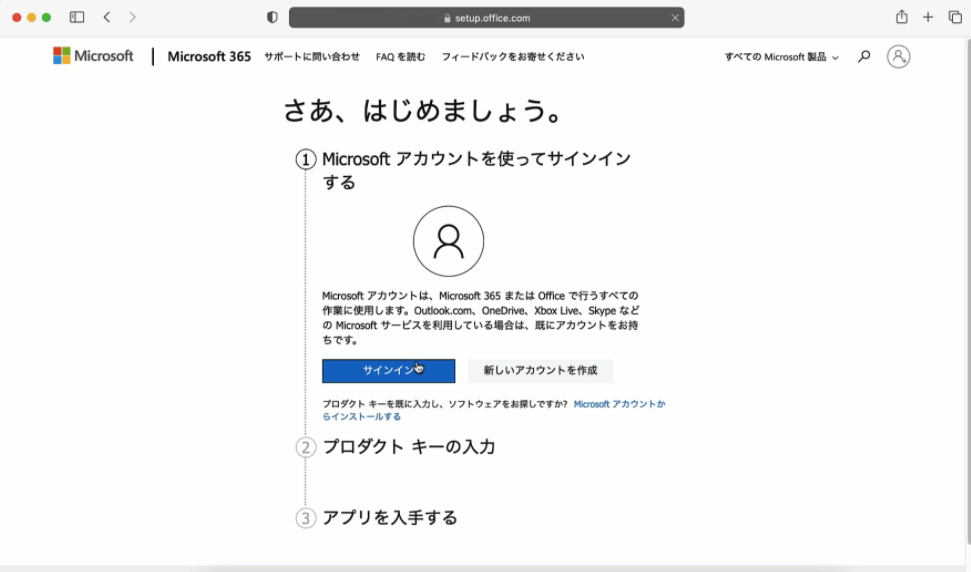Click the setup.office.com address bar
The width and height of the screenshot is (971, 572).
point(486,18)
